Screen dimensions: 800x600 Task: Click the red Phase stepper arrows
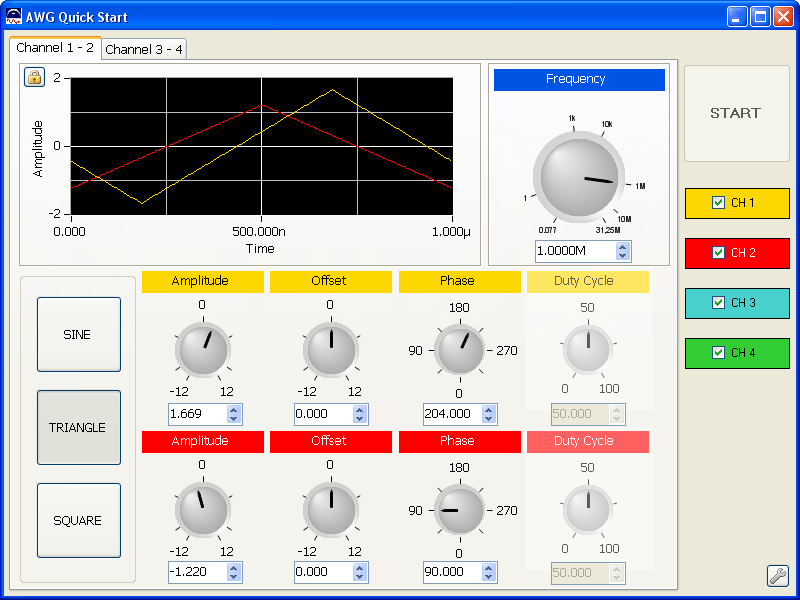point(489,572)
